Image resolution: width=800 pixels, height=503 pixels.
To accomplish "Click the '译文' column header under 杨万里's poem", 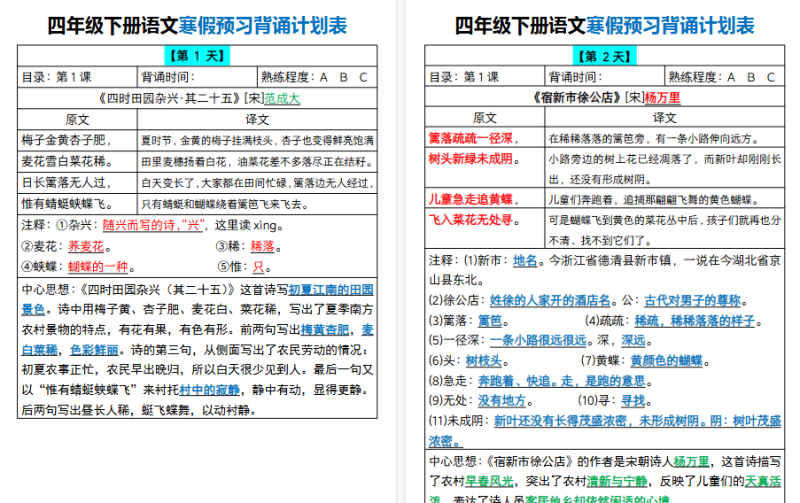I will [x=664, y=117].
